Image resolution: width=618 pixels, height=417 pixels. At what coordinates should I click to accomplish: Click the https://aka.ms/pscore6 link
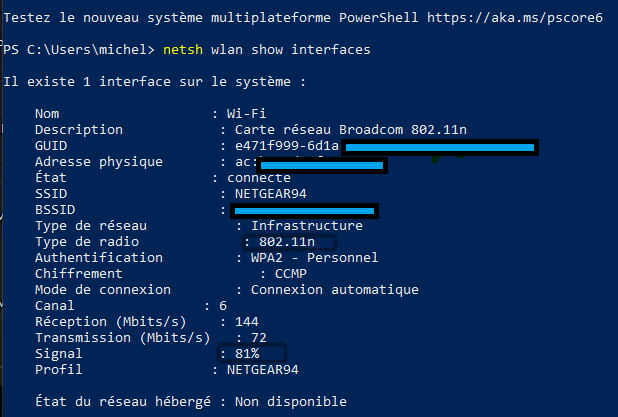(x=515, y=18)
